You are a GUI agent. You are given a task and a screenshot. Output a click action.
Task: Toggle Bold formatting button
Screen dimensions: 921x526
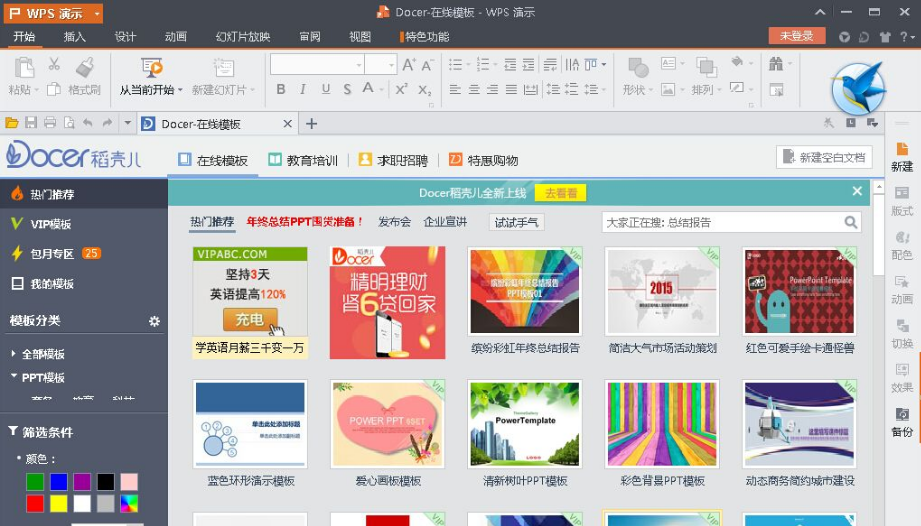[x=281, y=89]
